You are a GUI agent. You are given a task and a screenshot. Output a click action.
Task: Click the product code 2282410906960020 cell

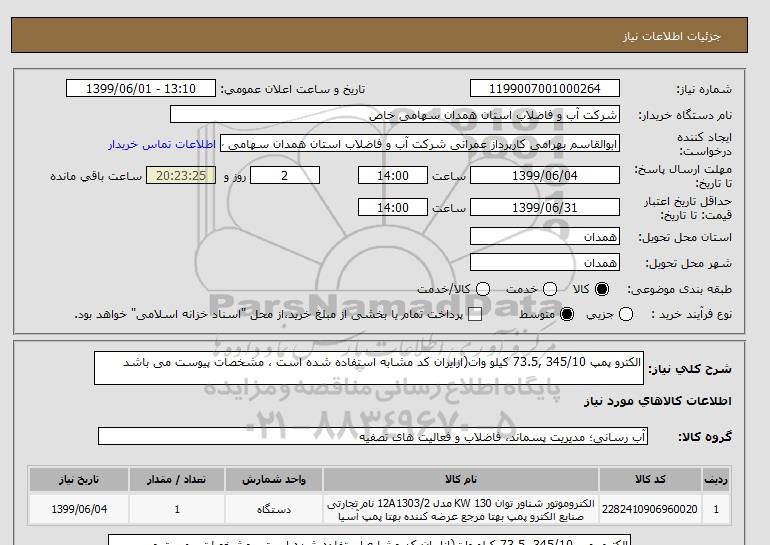tap(650, 509)
